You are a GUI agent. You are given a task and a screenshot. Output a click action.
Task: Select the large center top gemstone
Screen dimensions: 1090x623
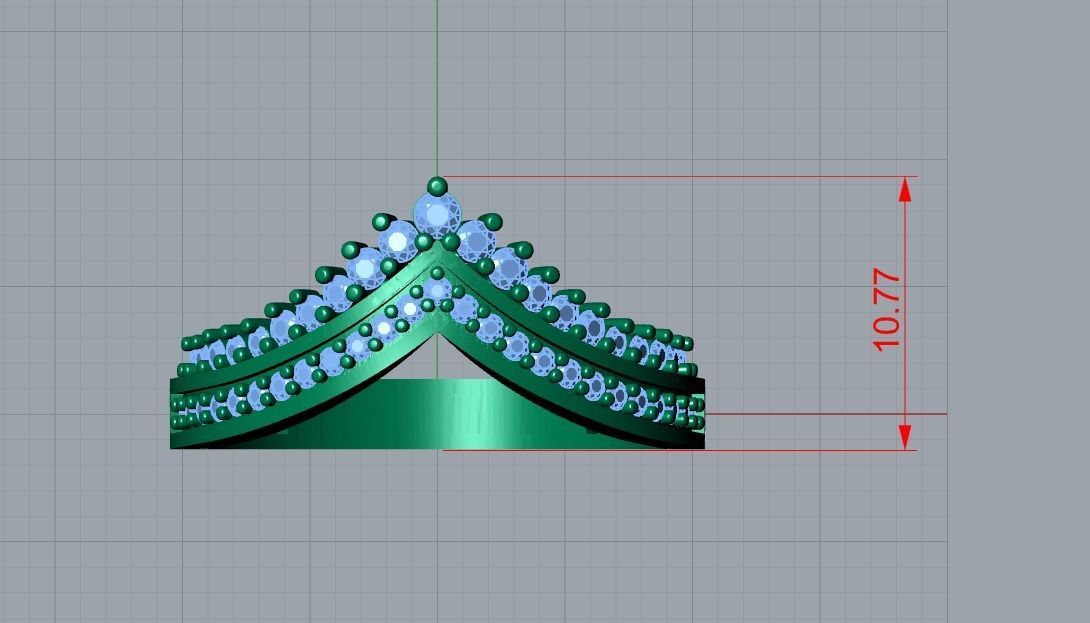tap(437, 215)
